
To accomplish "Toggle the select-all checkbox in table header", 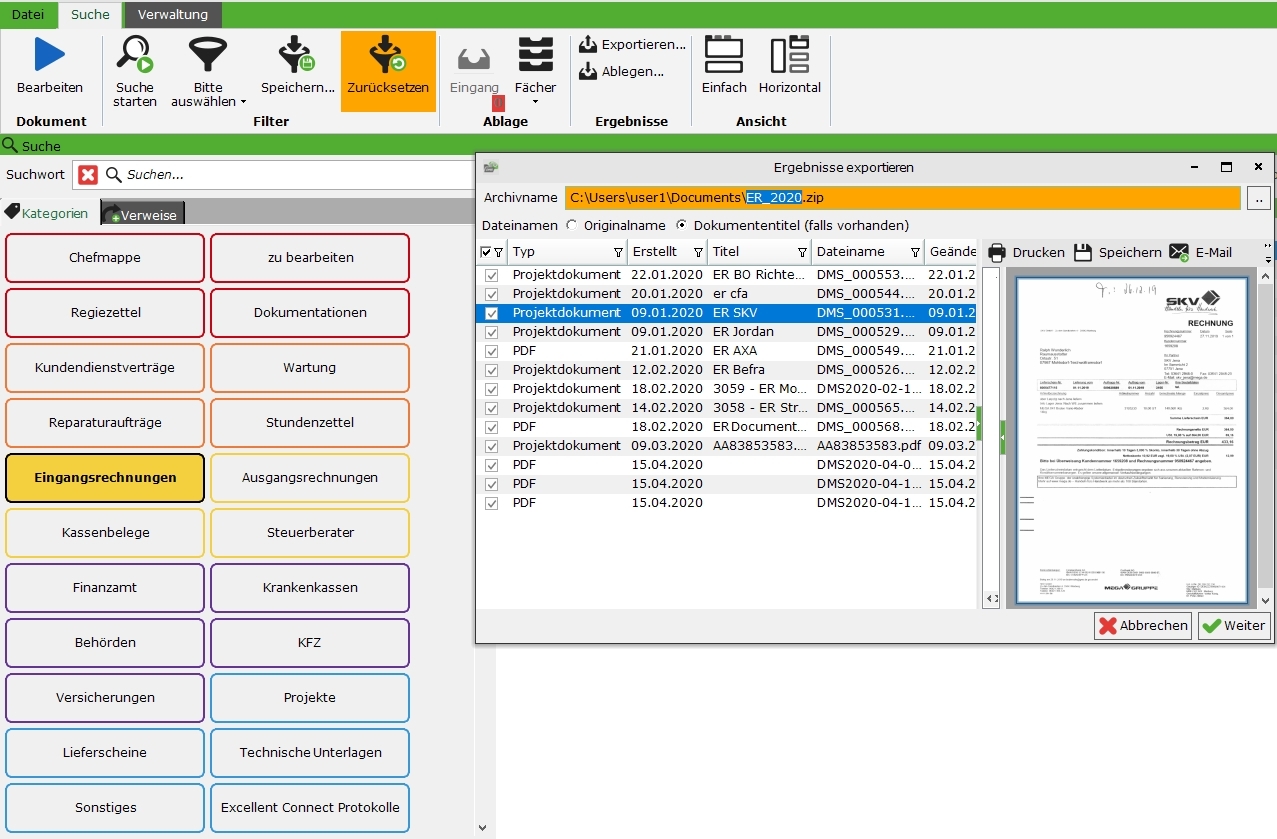I will (486, 252).
